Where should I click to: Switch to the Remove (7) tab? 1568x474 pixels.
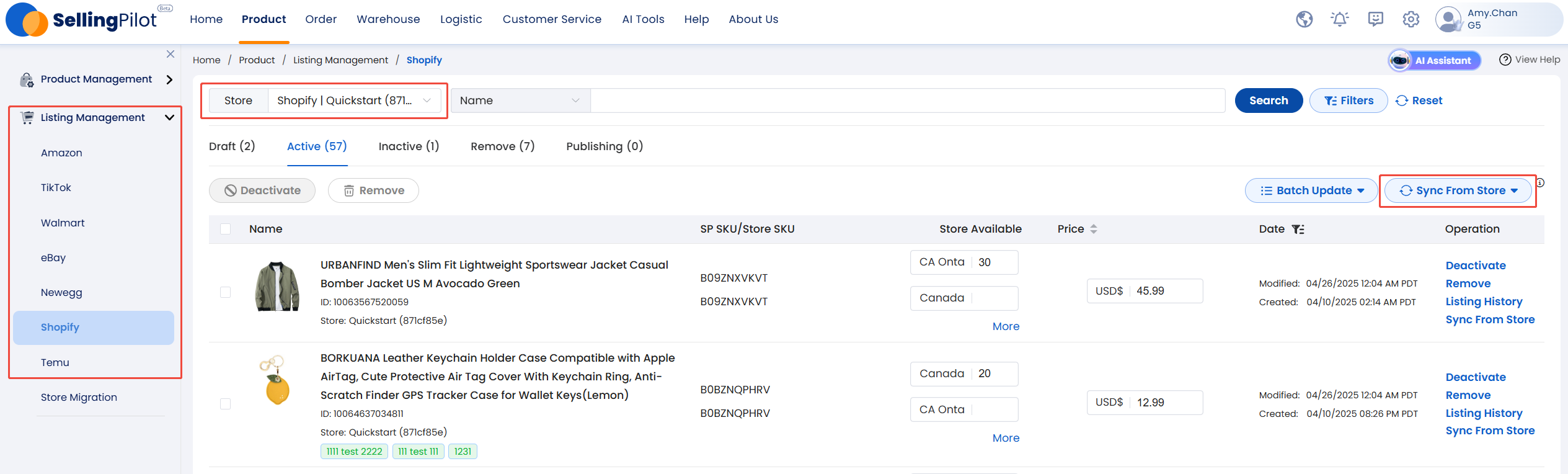pos(502,146)
